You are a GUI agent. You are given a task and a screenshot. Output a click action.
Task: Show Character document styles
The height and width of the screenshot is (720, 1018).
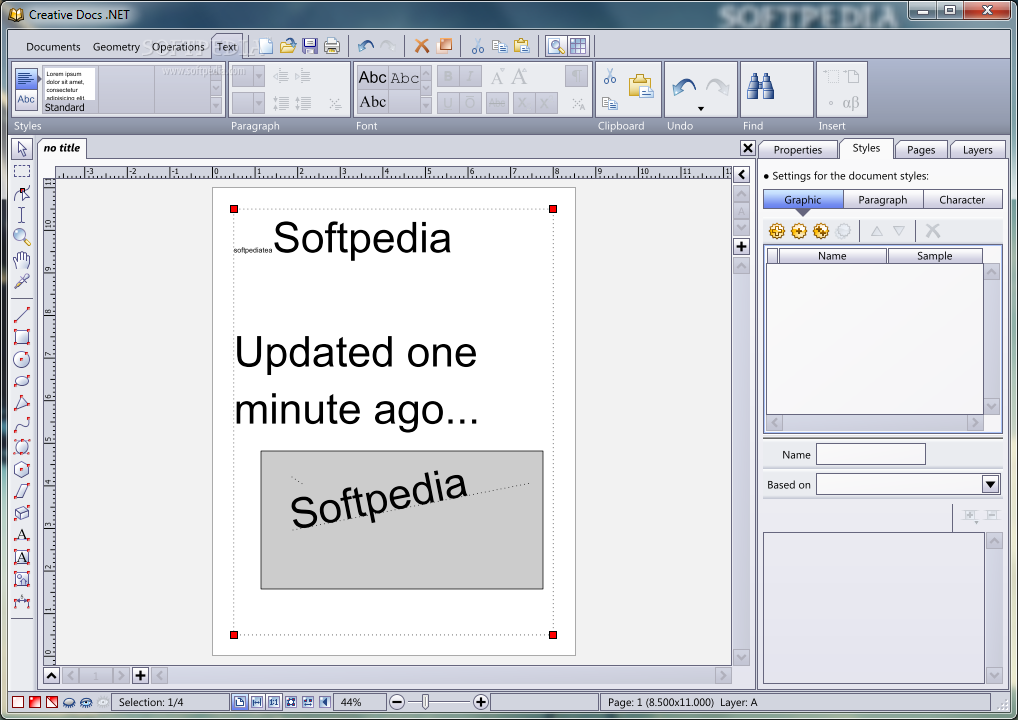[962, 199]
